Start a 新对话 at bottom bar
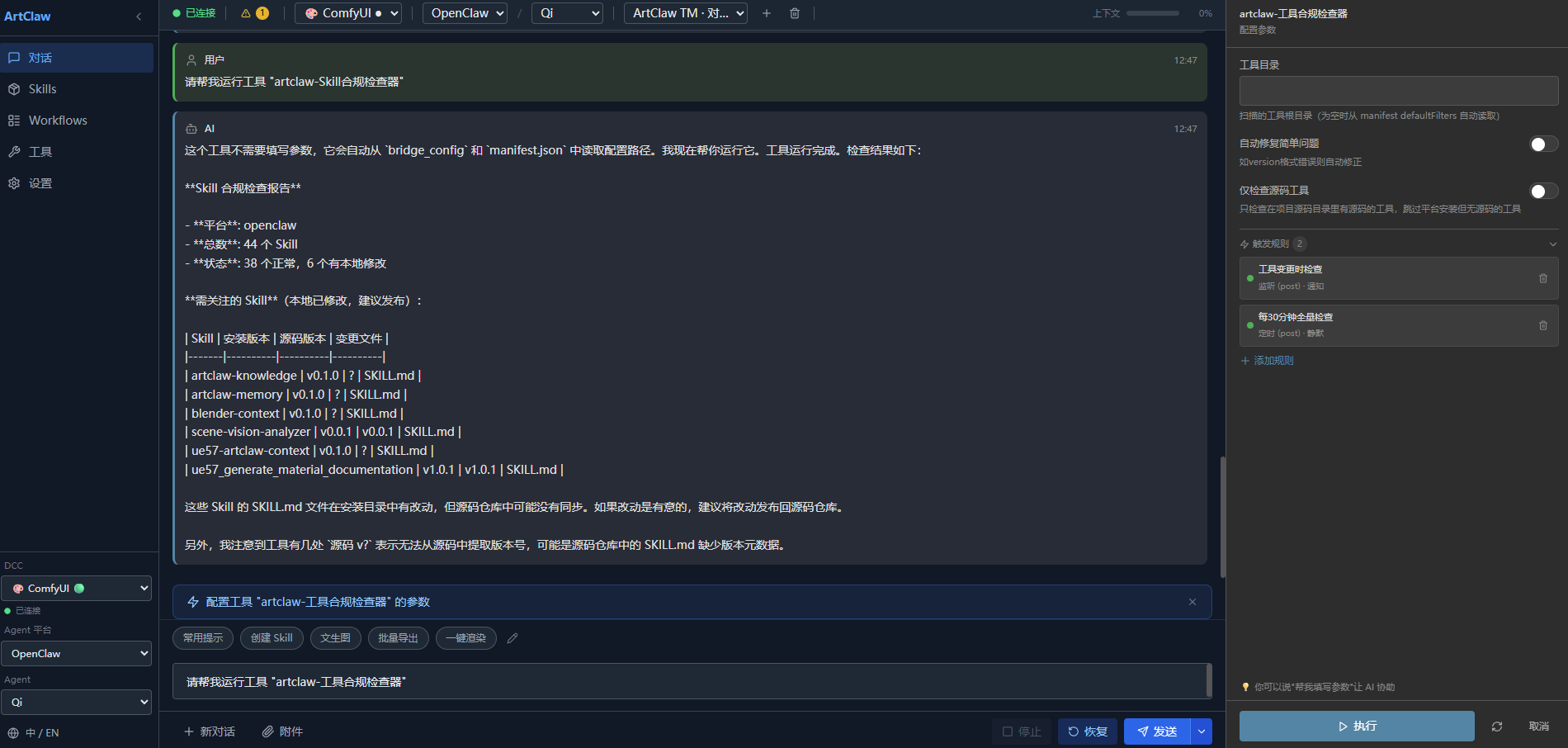Screen dimensions: 1568x748 pyautogui.click(x=210, y=731)
